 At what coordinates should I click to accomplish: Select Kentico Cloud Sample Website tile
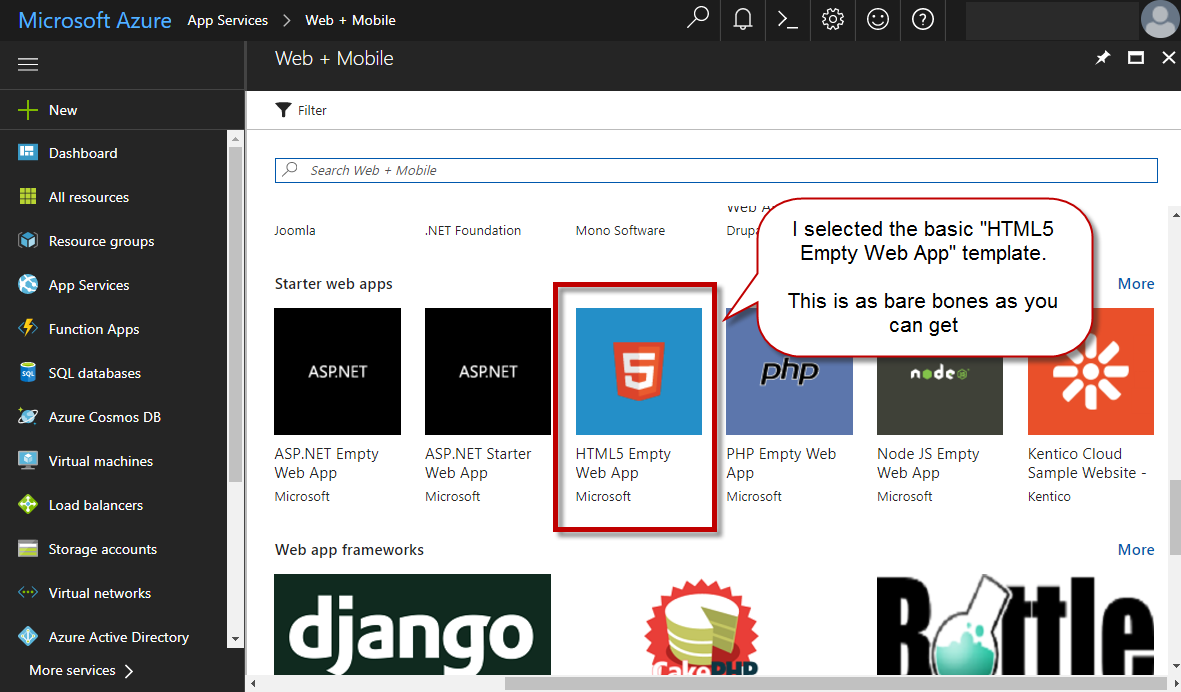[1091, 405]
